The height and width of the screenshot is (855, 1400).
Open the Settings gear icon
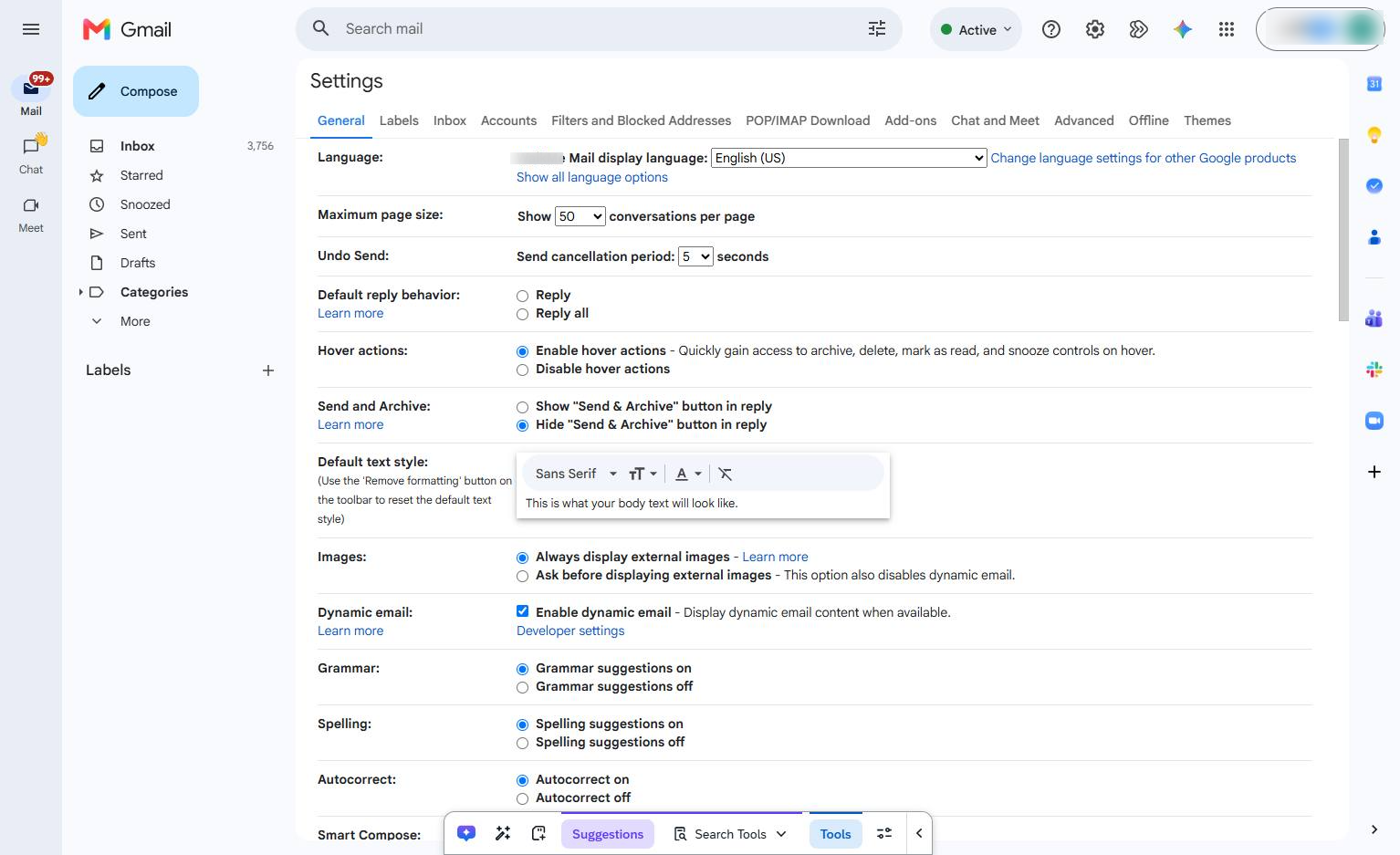tap(1095, 29)
